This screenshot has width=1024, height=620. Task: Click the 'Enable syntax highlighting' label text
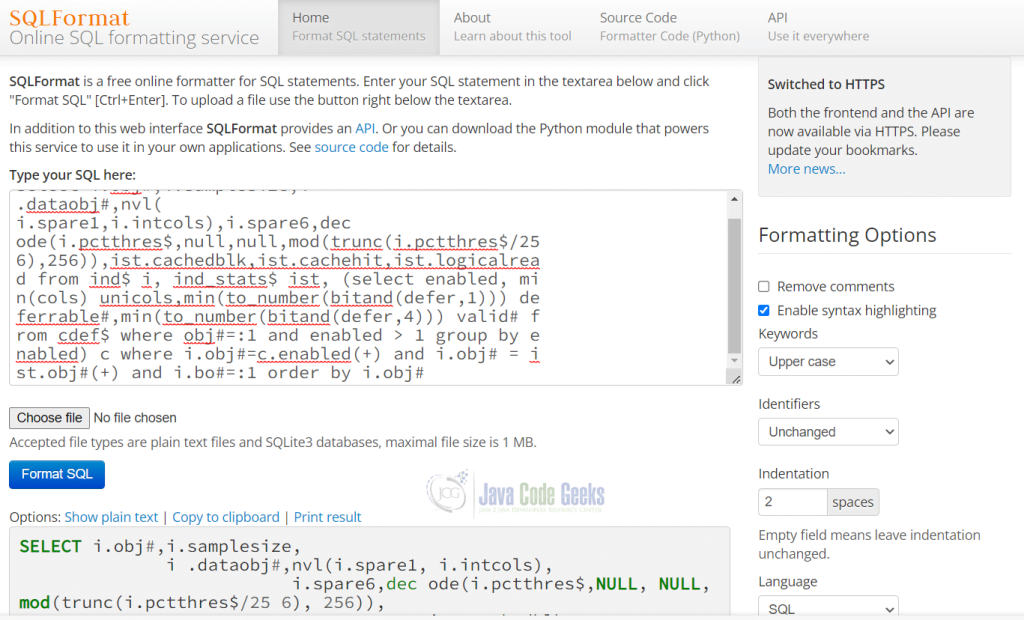pos(856,310)
